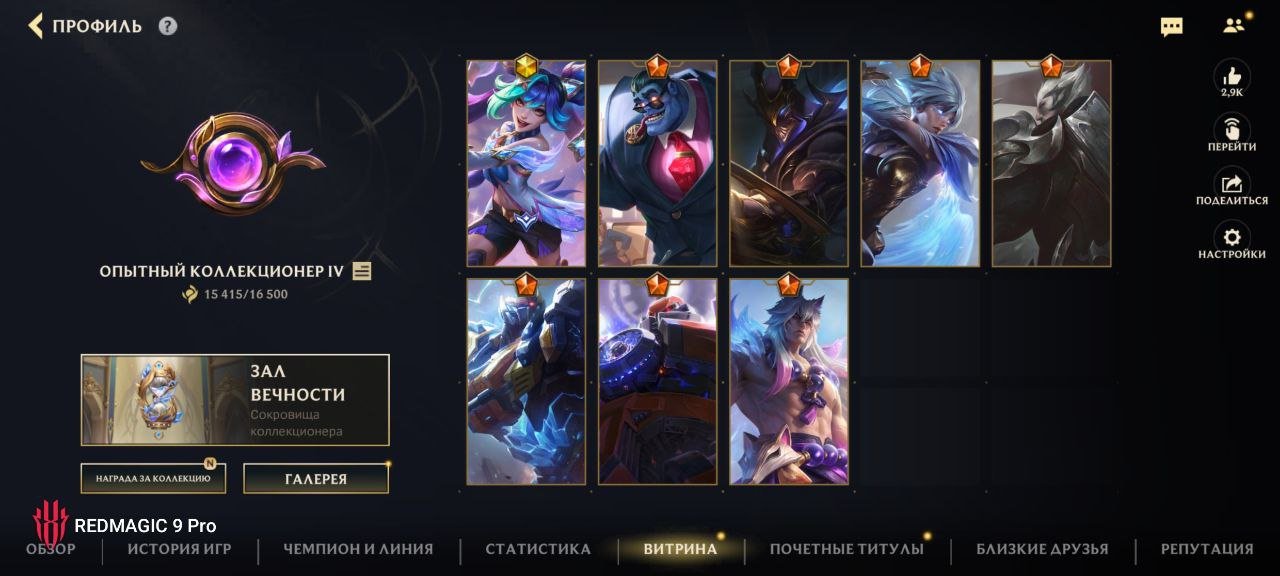This screenshot has width=1280, height=576.
Task: Open the help question mark icon
Action: [168, 26]
